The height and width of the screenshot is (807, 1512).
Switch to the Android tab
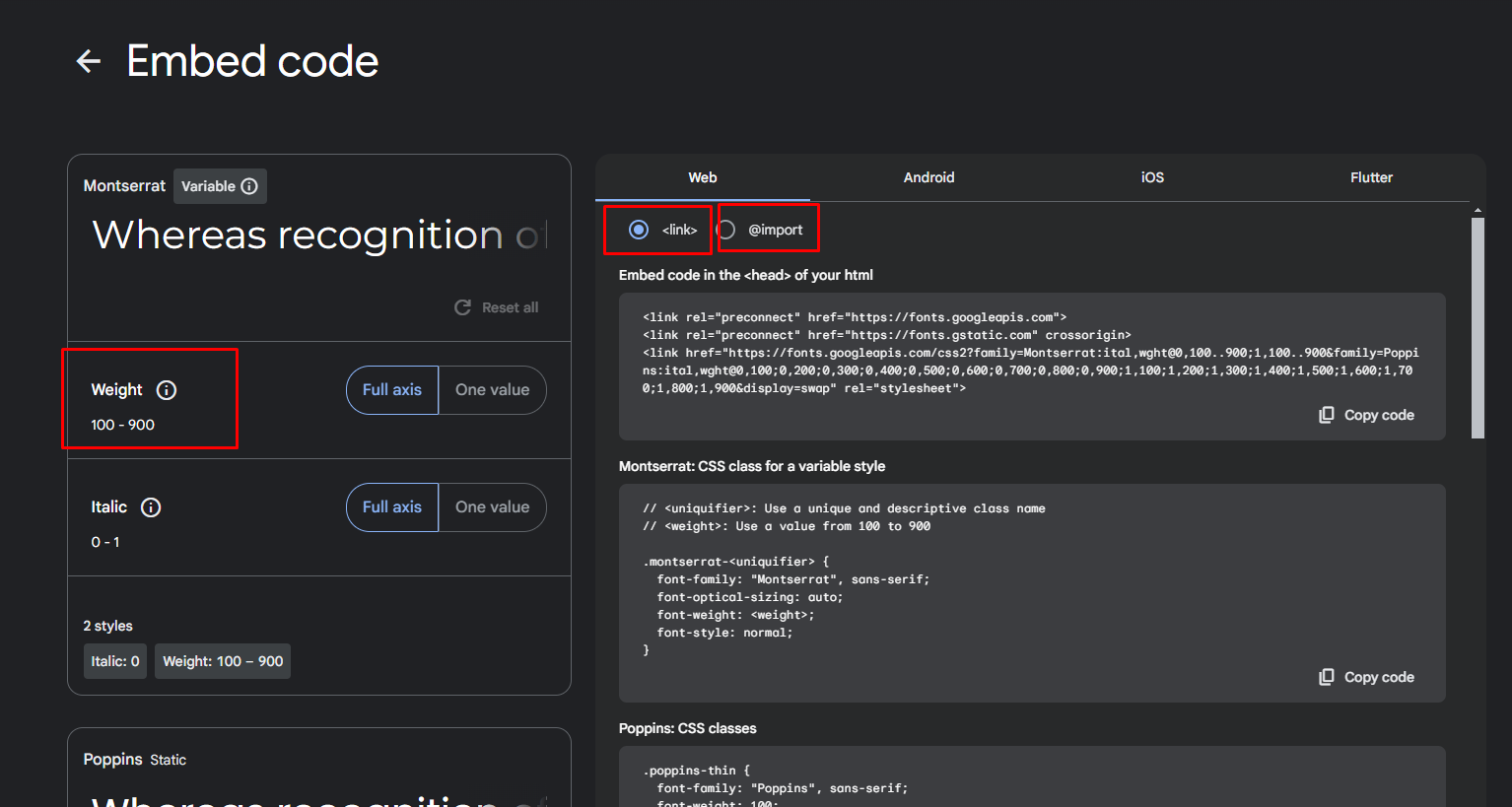coord(929,177)
